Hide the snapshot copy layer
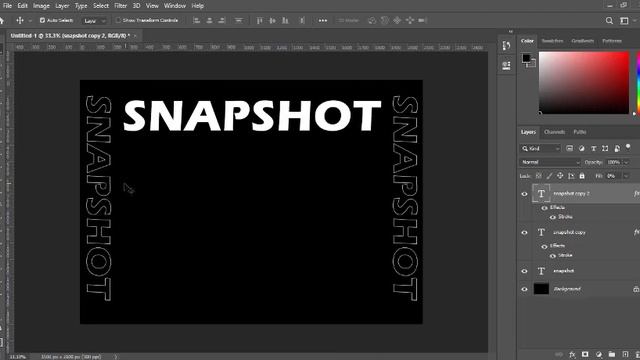Image resolution: width=640 pixels, height=360 pixels. 524,233
